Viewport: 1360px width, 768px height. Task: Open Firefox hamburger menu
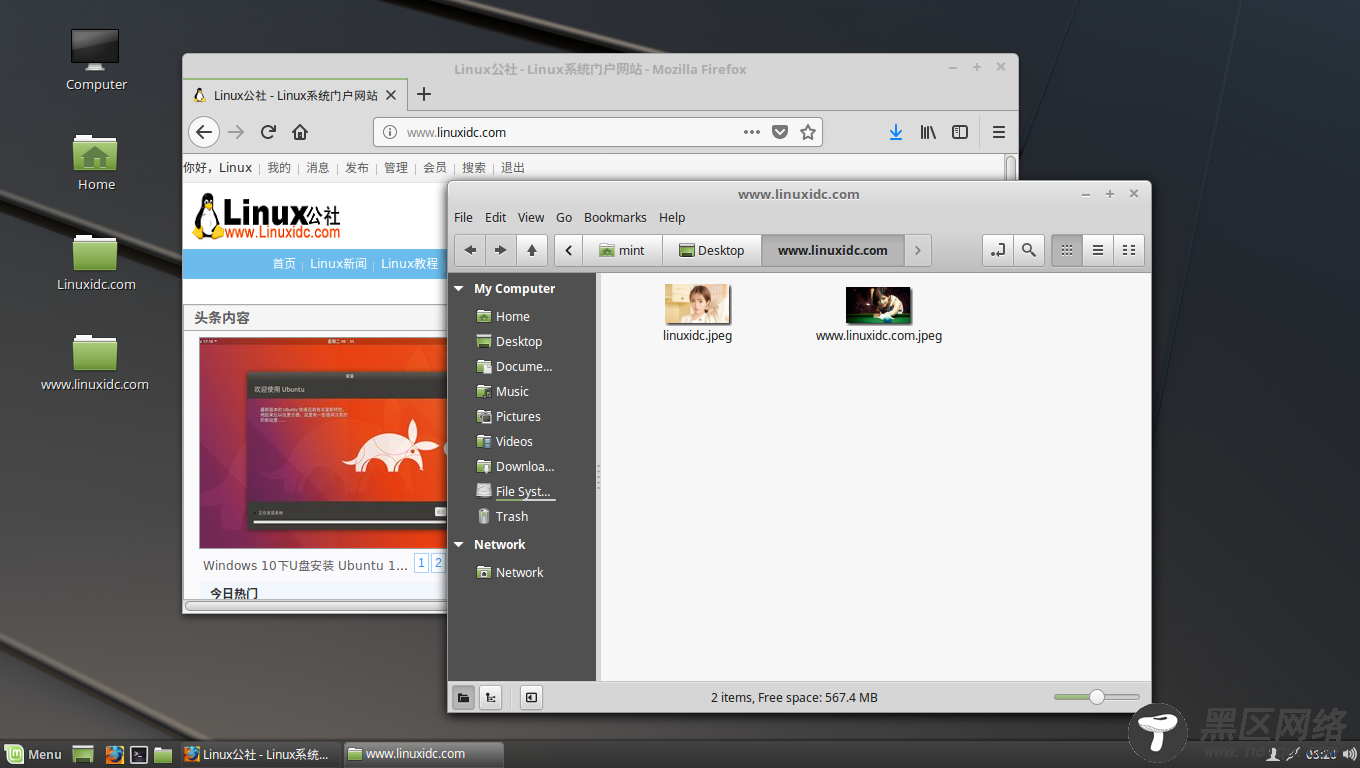click(x=998, y=132)
